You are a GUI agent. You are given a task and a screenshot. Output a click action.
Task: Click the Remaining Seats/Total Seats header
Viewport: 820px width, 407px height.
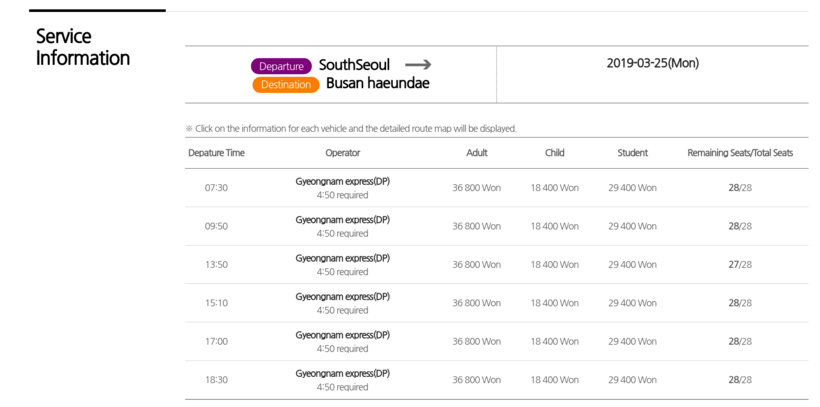tap(739, 153)
